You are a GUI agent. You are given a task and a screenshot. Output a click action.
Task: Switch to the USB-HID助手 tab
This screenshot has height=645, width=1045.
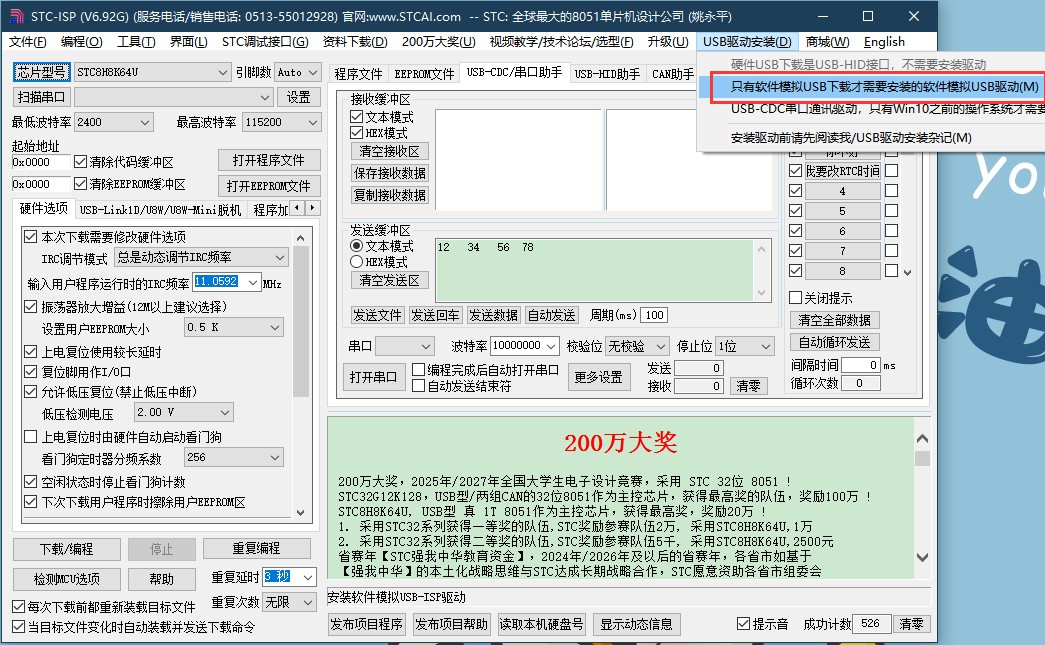point(607,74)
